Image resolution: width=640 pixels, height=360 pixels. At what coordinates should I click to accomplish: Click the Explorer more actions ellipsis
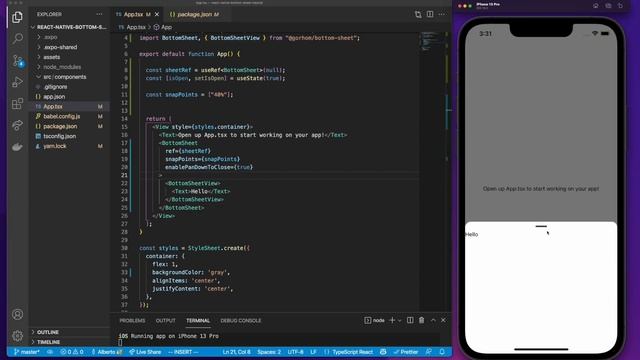99,14
